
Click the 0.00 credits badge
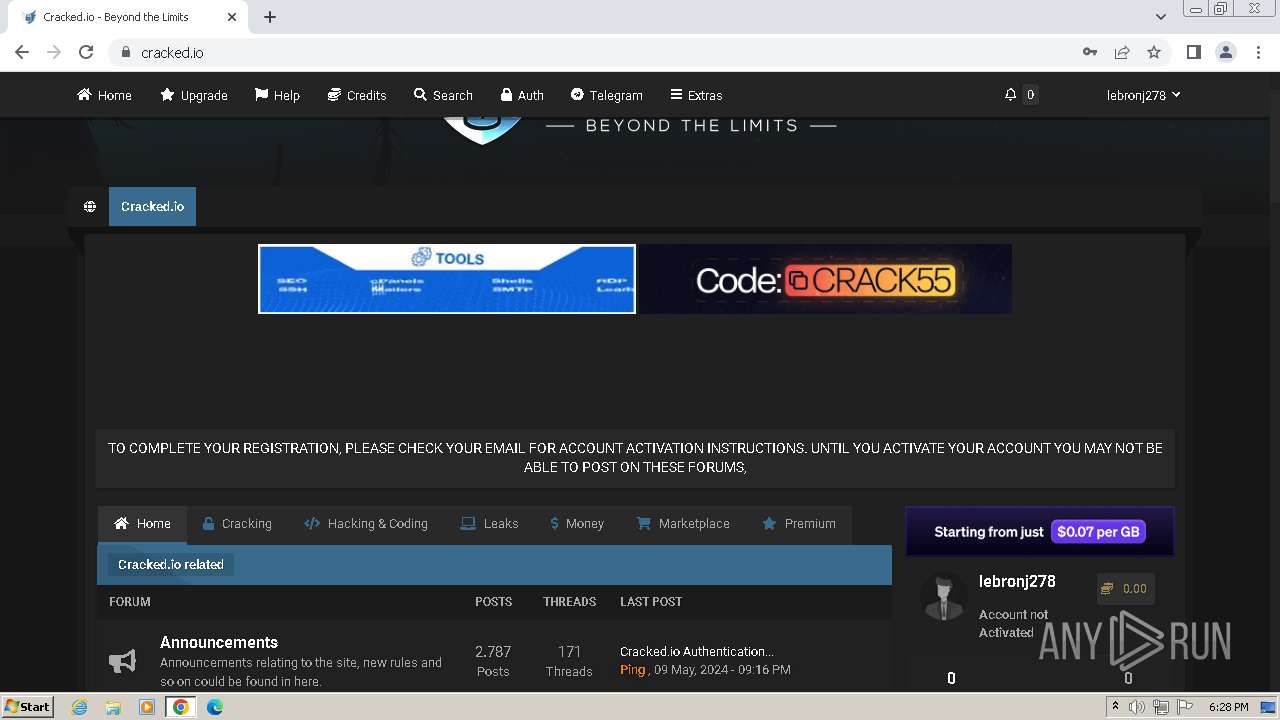(x=1125, y=589)
